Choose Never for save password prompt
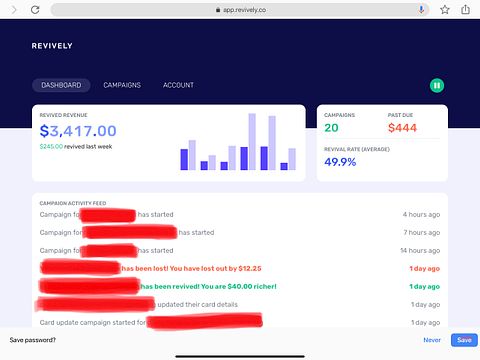The image size is (480, 360). point(432,340)
